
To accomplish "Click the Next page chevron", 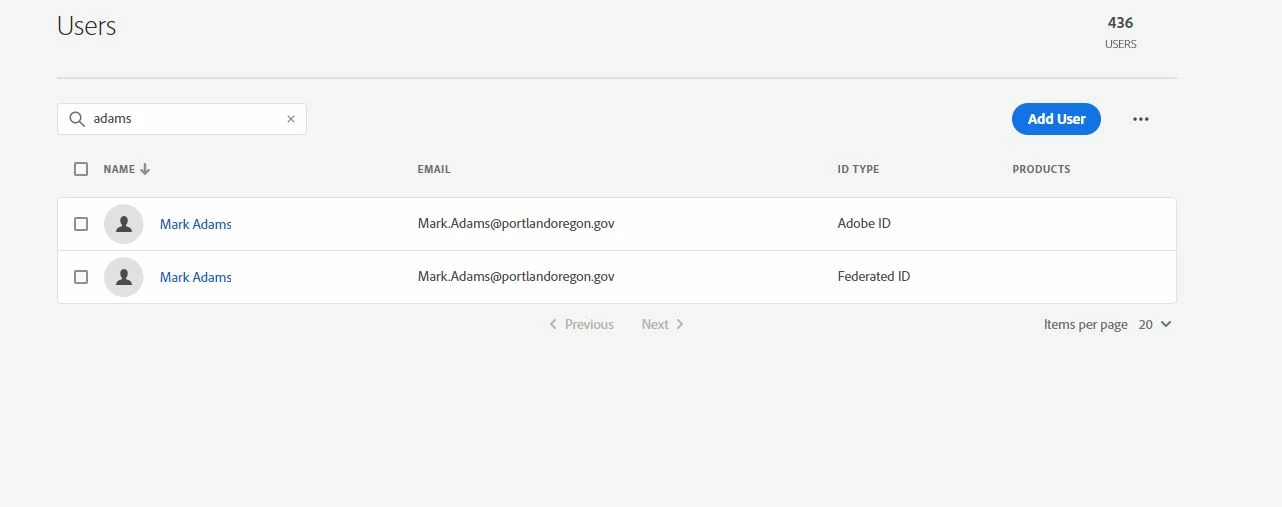I will tap(680, 324).
